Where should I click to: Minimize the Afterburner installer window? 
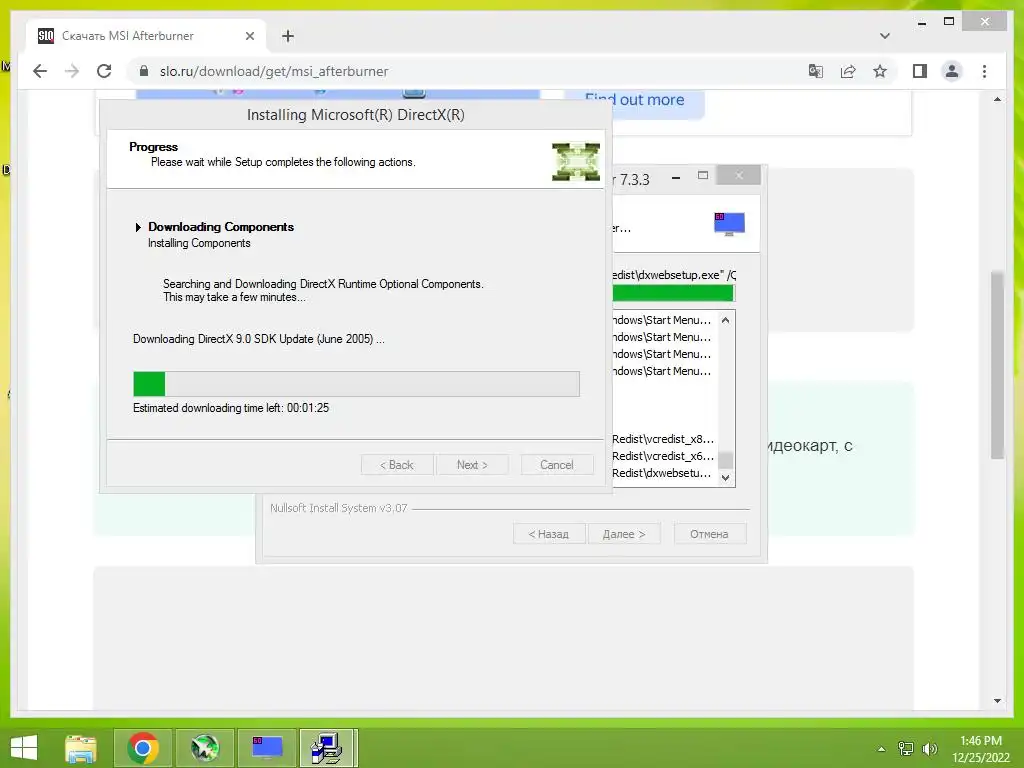(676, 177)
